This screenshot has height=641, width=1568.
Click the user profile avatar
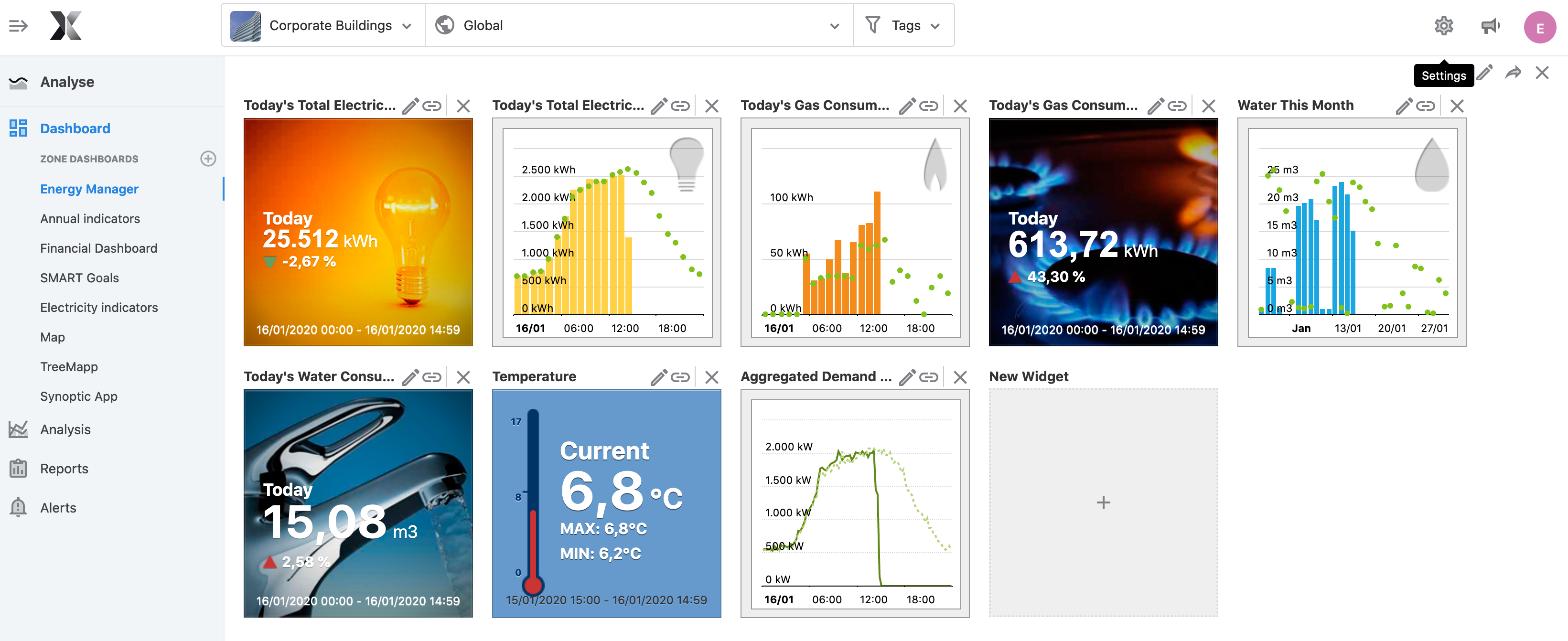tap(1541, 26)
